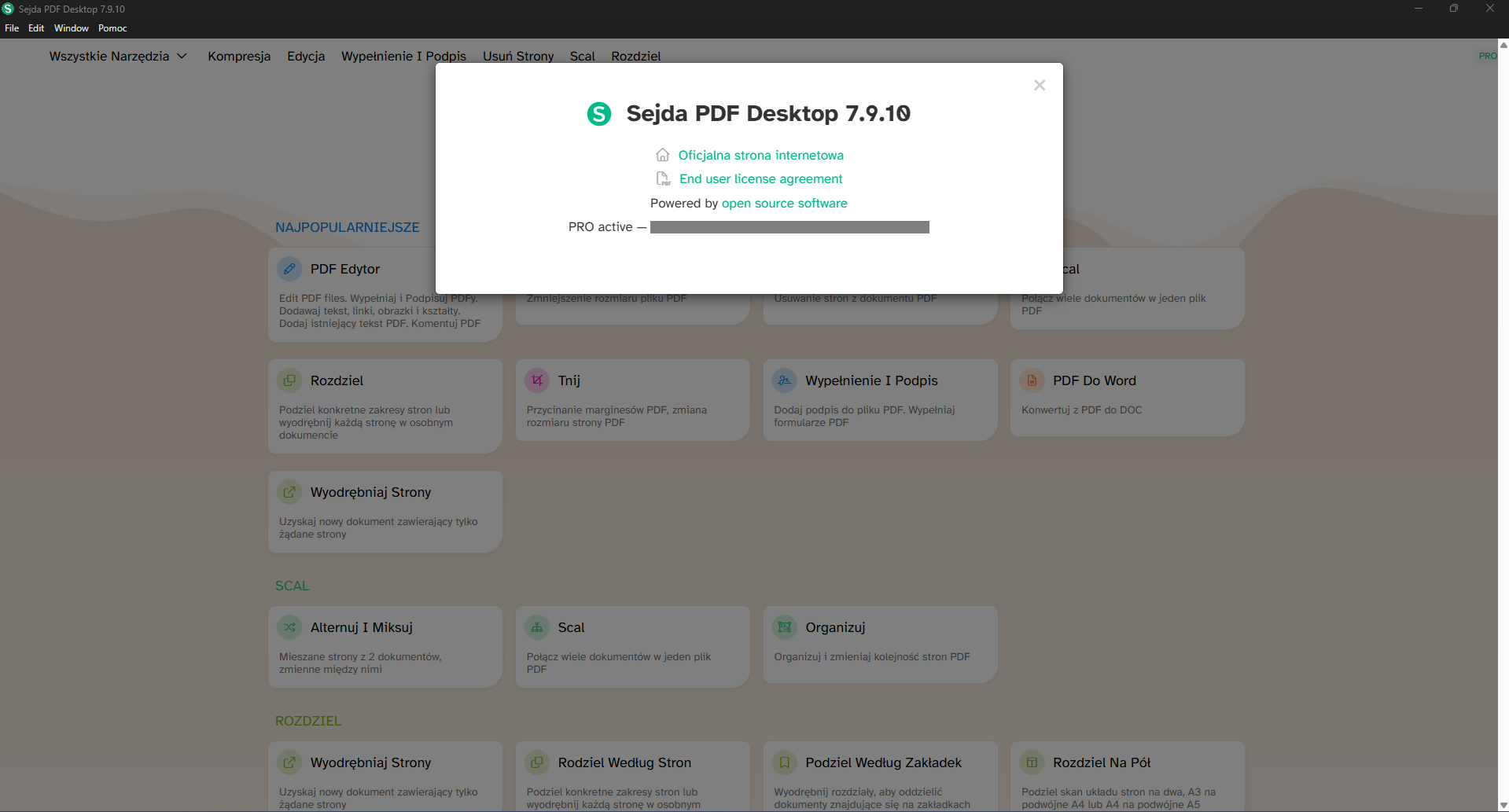Click the Wyodrębniaj Strony icon under Najpopularniejsze

coord(289,492)
